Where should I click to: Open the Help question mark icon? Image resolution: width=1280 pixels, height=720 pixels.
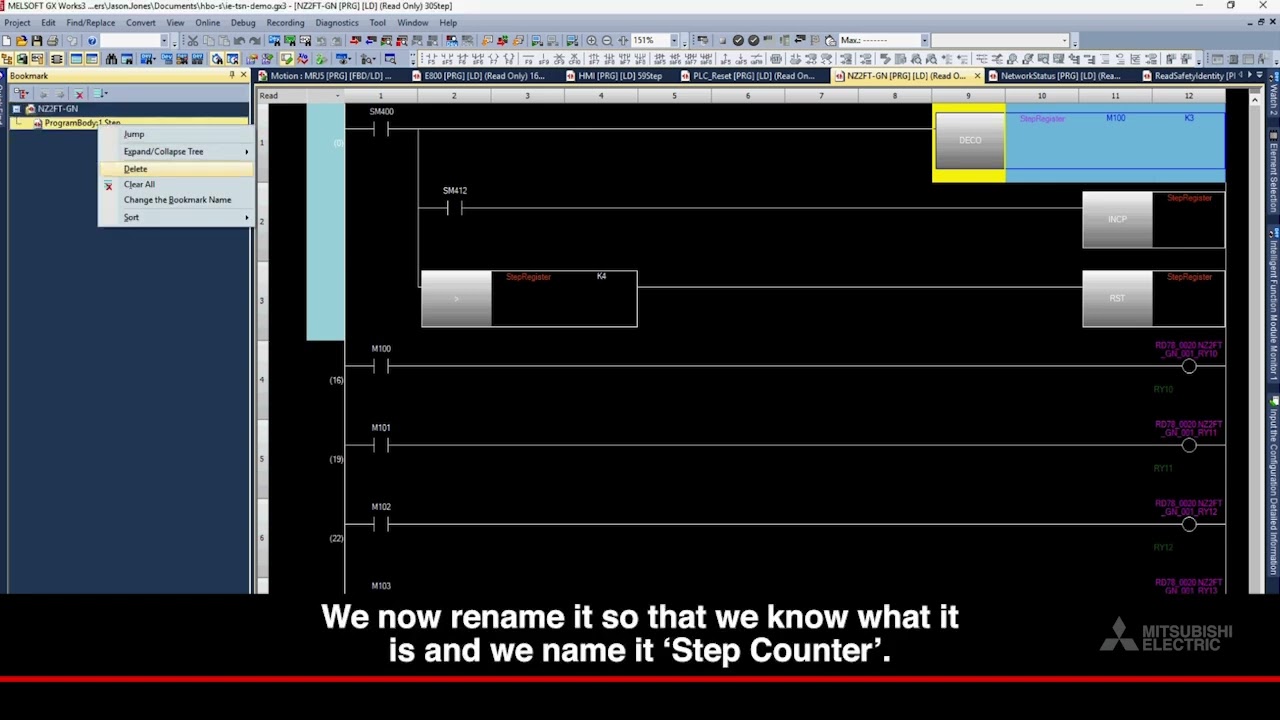91,41
